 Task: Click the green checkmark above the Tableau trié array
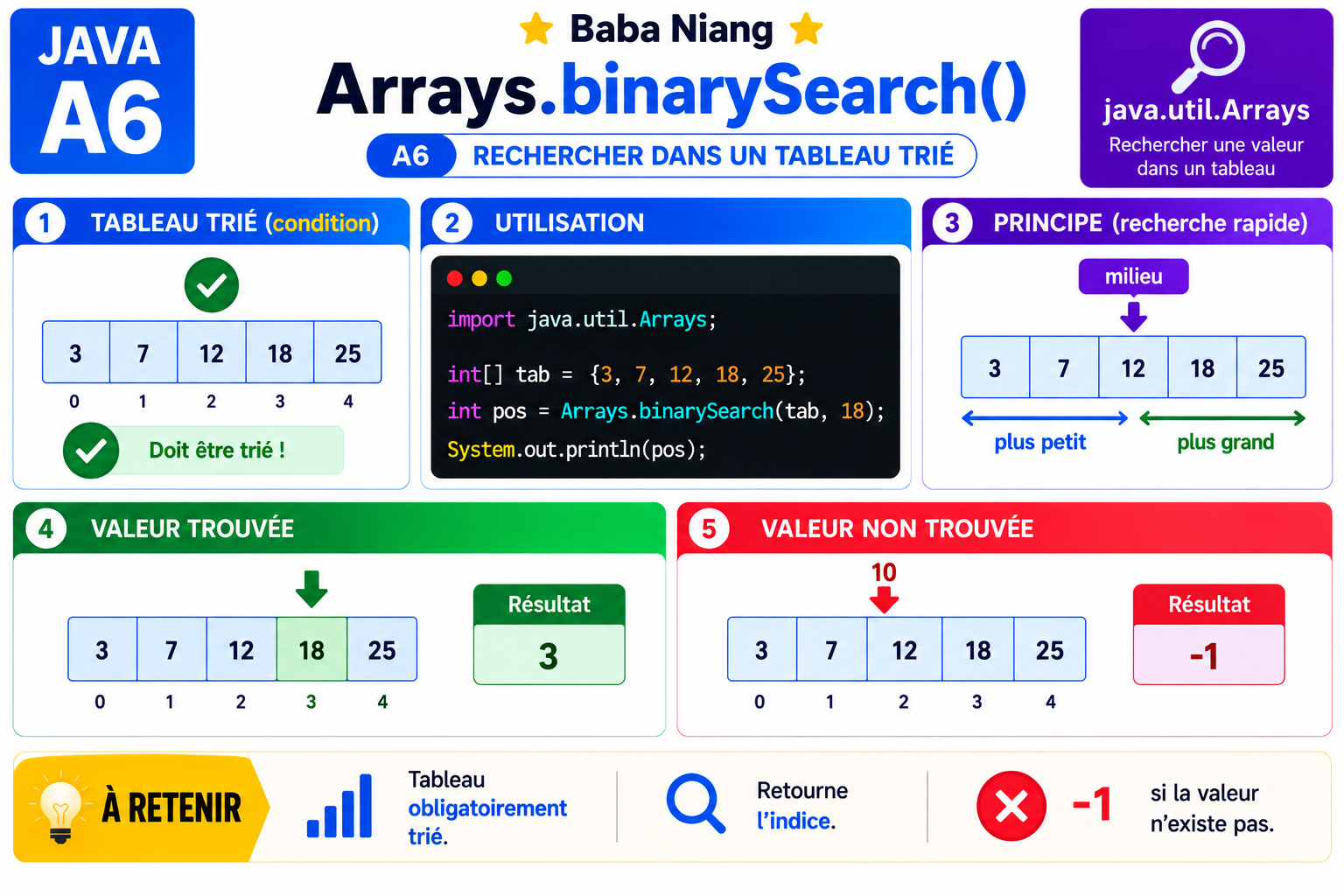pos(212,285)
